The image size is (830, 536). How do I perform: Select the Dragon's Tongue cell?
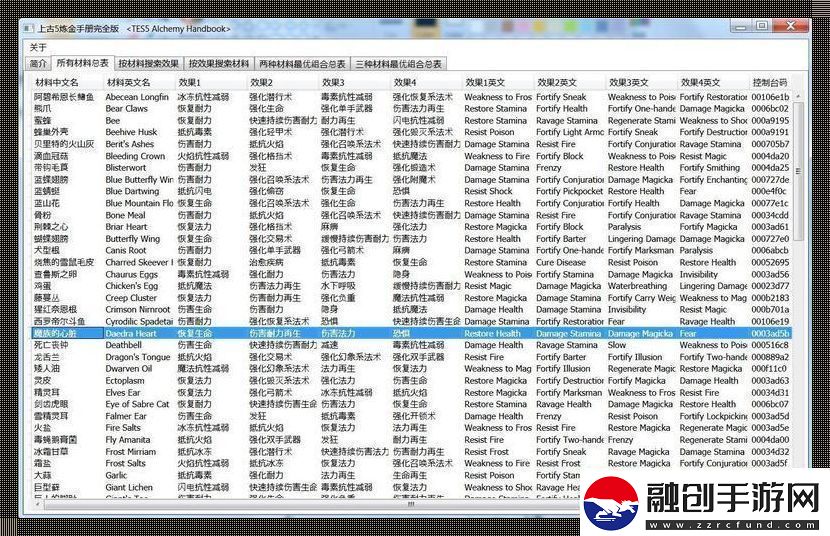click(x=139, y=357)
